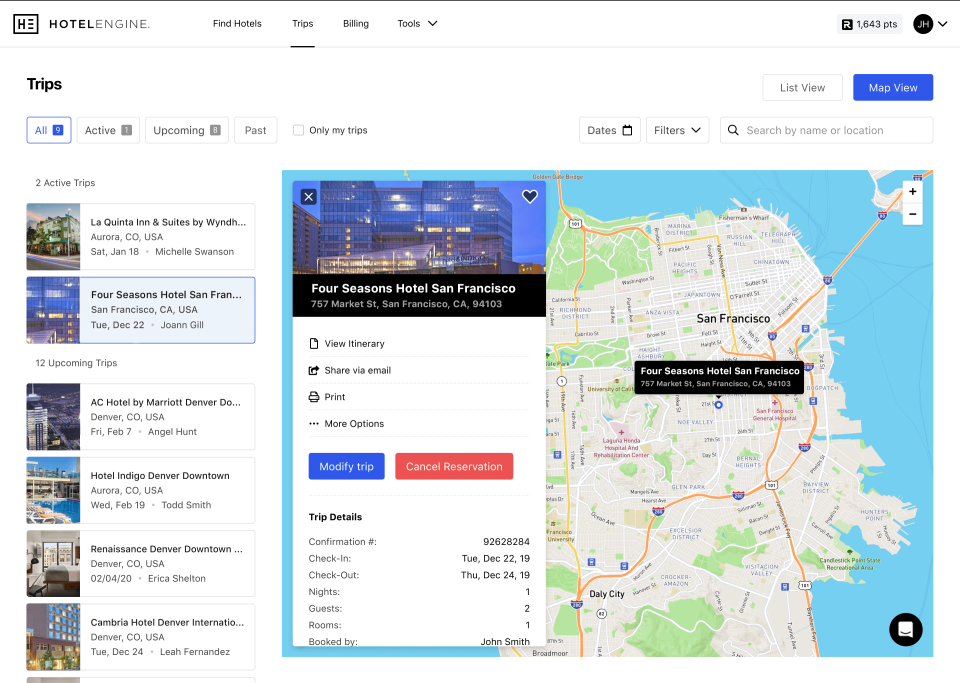Open the Tools dropdown menu
Viewport: 960px width, 683px height.
coord(417,23)
